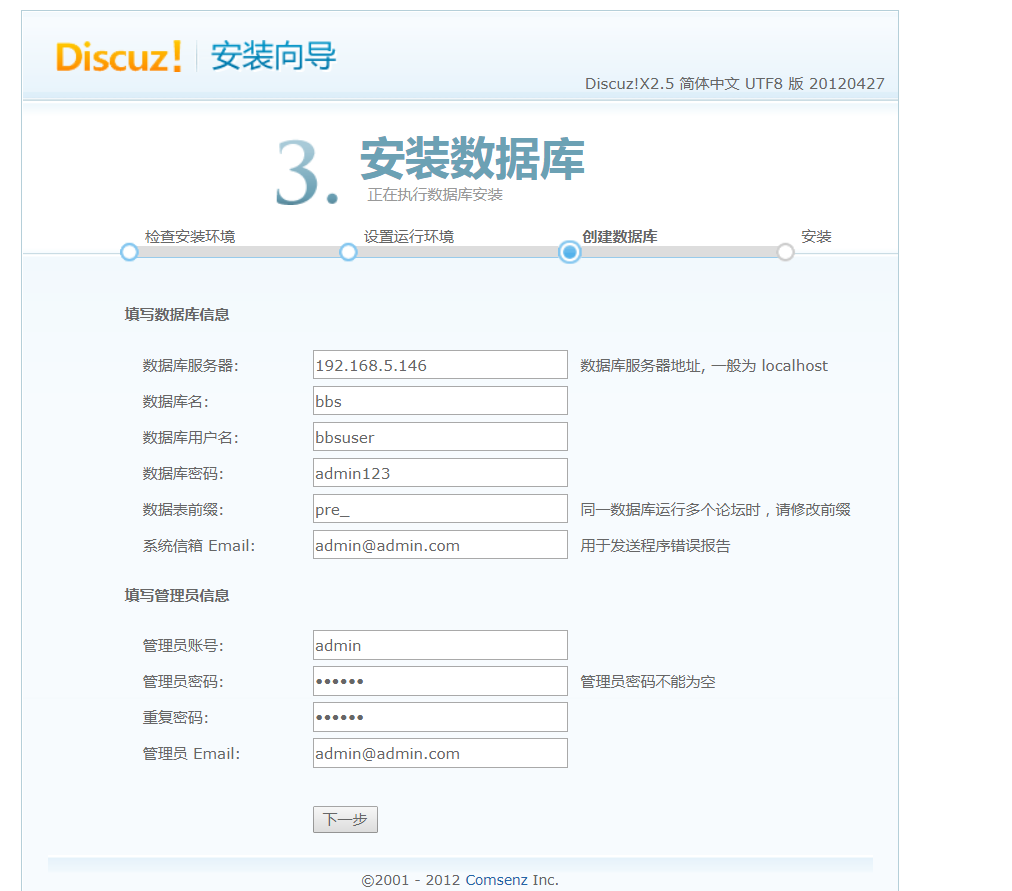Click the 数据库用户名: field label
Screen dimensions: 1012x891
click(190, 438)
